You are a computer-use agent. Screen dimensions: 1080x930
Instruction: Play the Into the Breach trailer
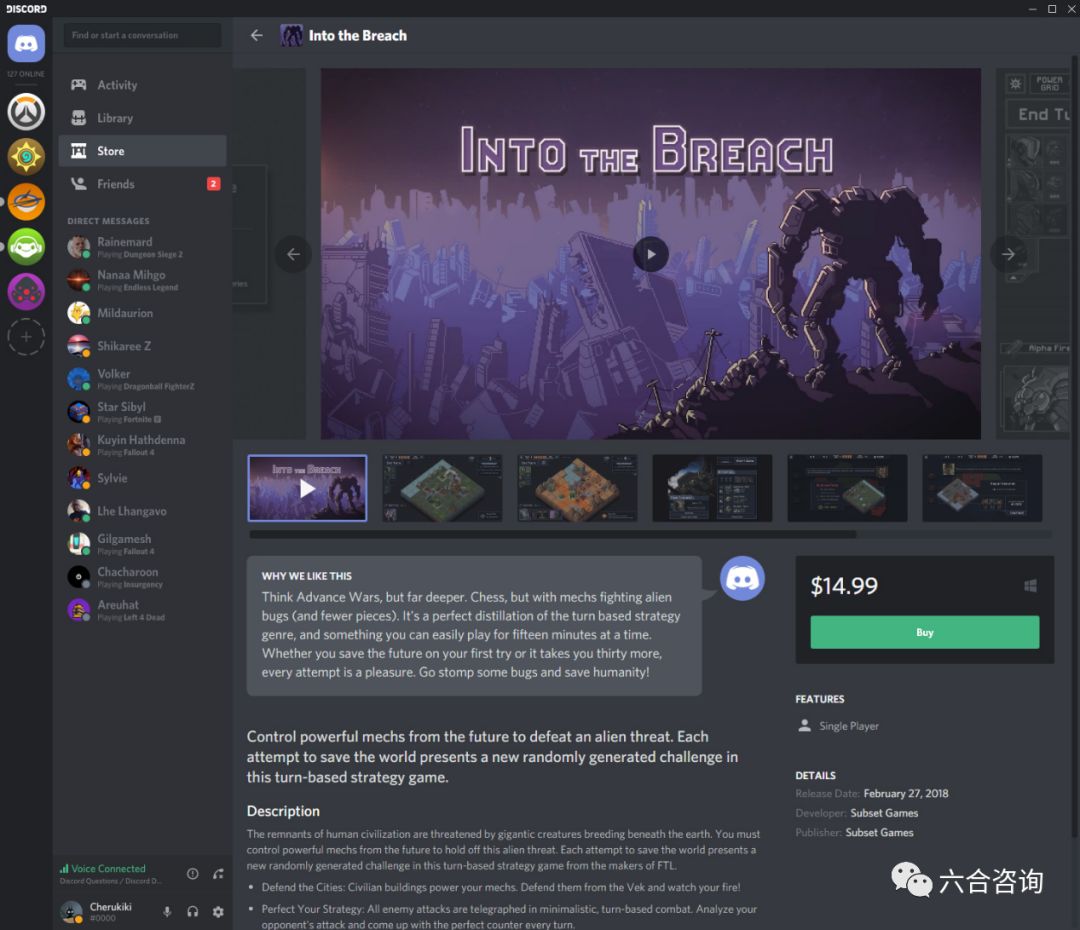click(x=651, y=254)
